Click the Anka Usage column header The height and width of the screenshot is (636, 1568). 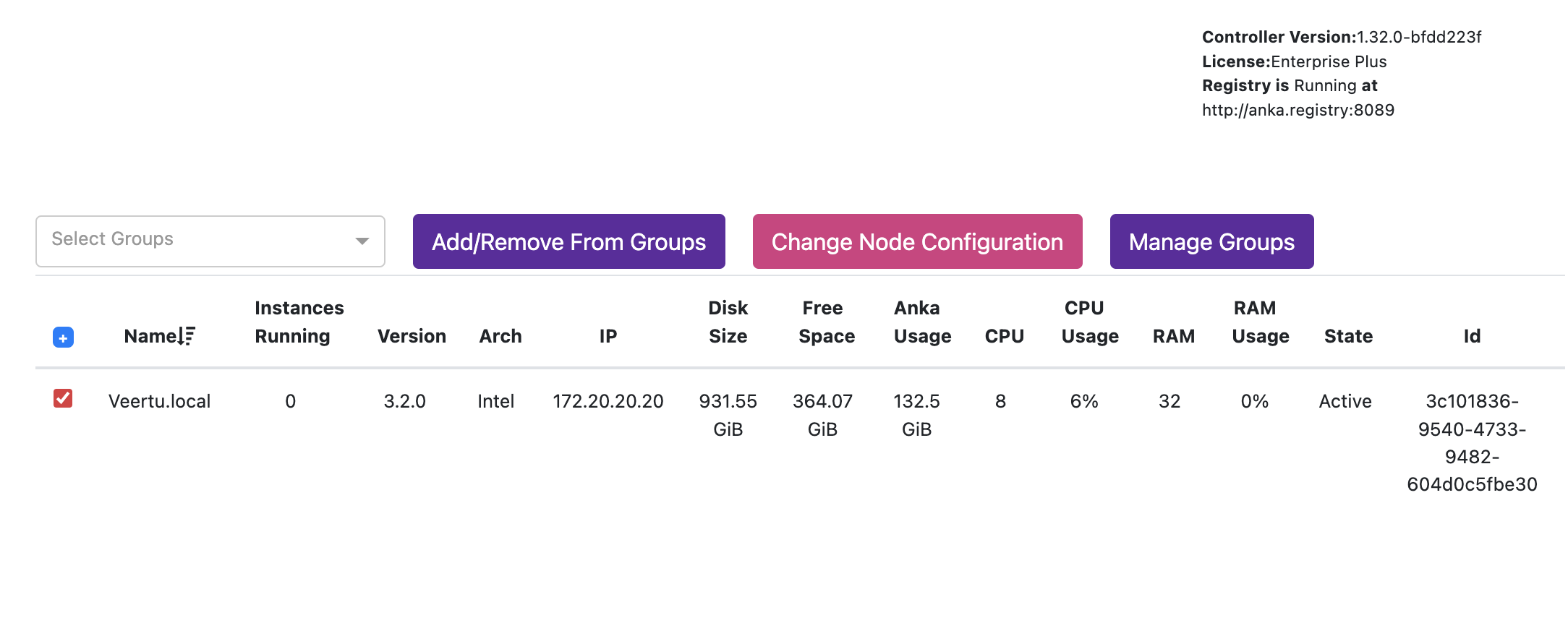click(x=922, y=322)
